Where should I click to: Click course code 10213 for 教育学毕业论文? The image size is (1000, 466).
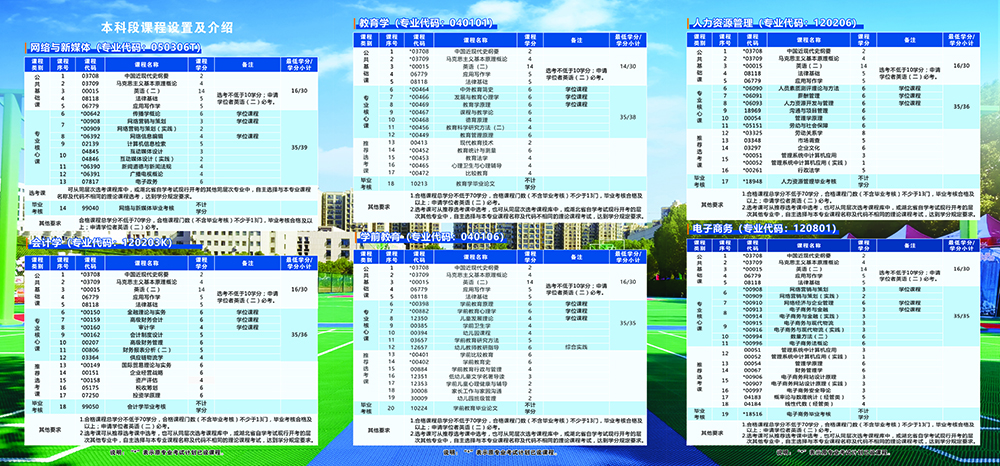click(420, 184)
